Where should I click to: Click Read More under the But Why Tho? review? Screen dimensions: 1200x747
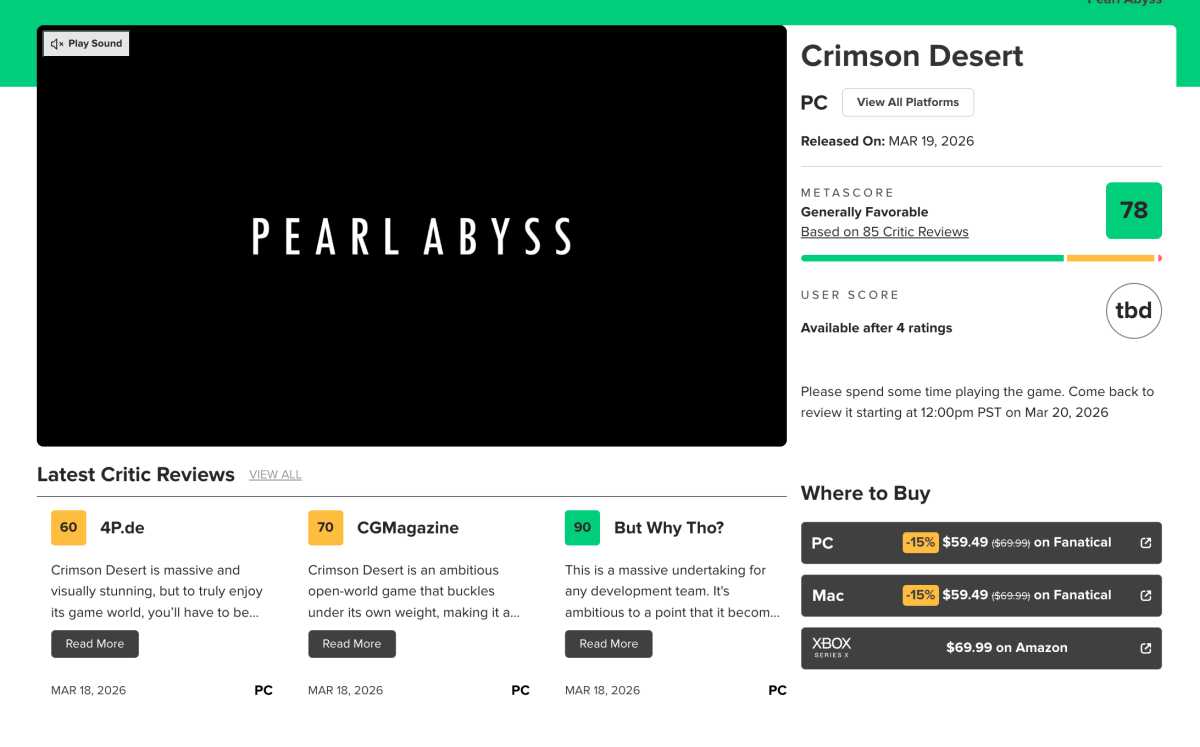click(609, 643)
